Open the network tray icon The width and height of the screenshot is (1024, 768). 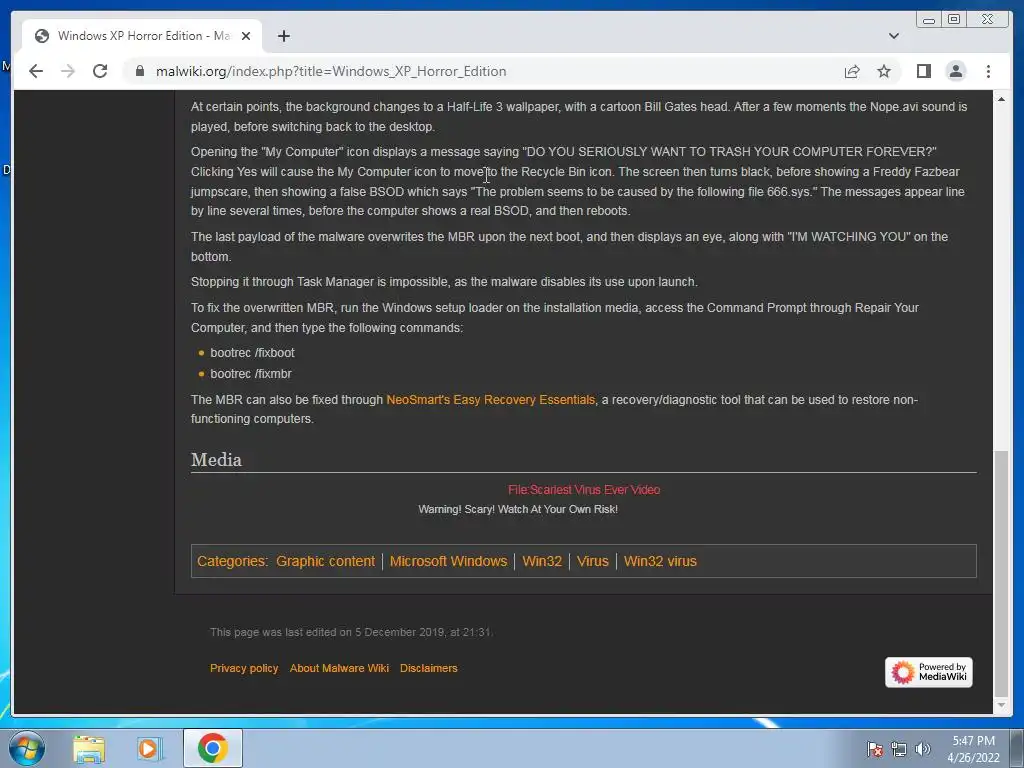899,749
